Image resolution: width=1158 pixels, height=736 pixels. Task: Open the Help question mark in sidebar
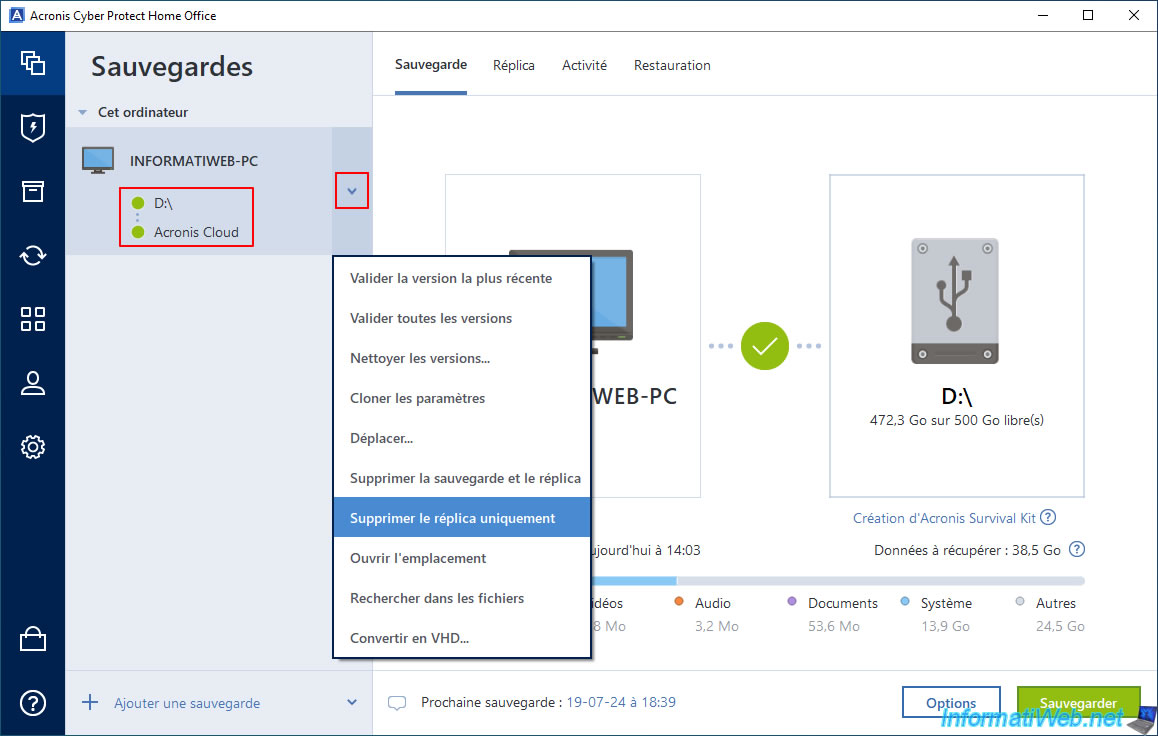click(32, 703)
